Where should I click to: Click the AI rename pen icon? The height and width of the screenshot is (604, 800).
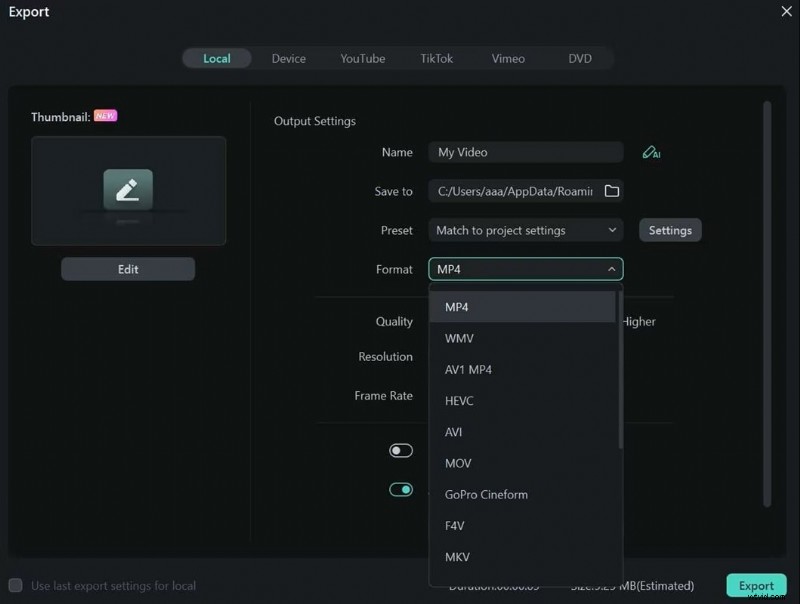click(651, 152)
